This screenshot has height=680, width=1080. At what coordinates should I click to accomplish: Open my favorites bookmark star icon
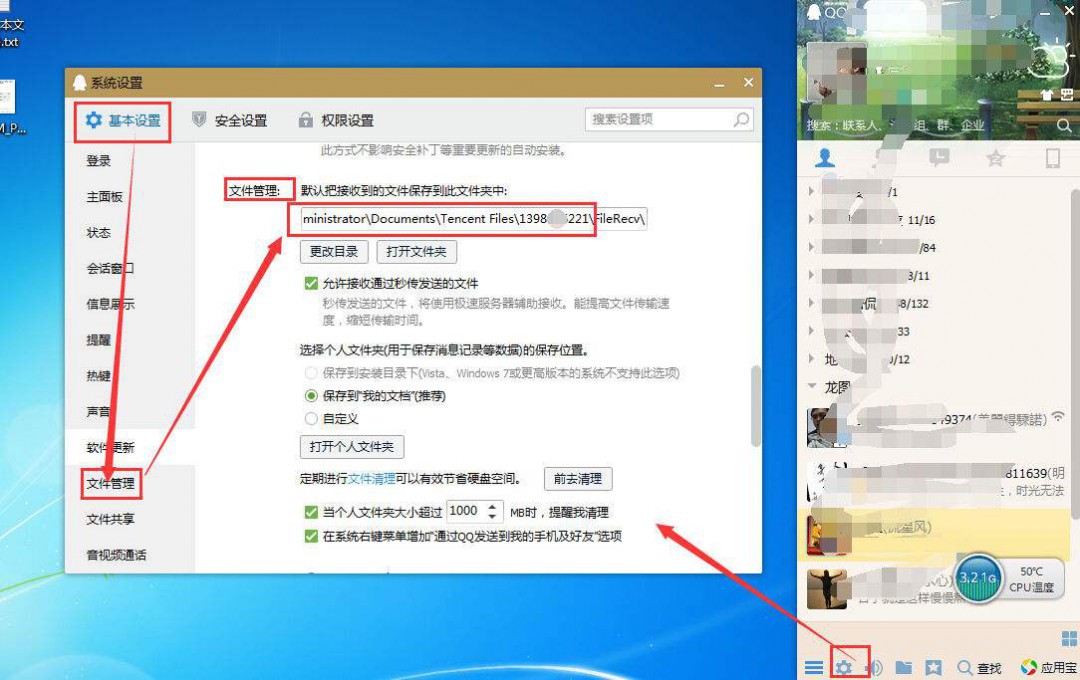pyautogui.click(x=933, y=667)
